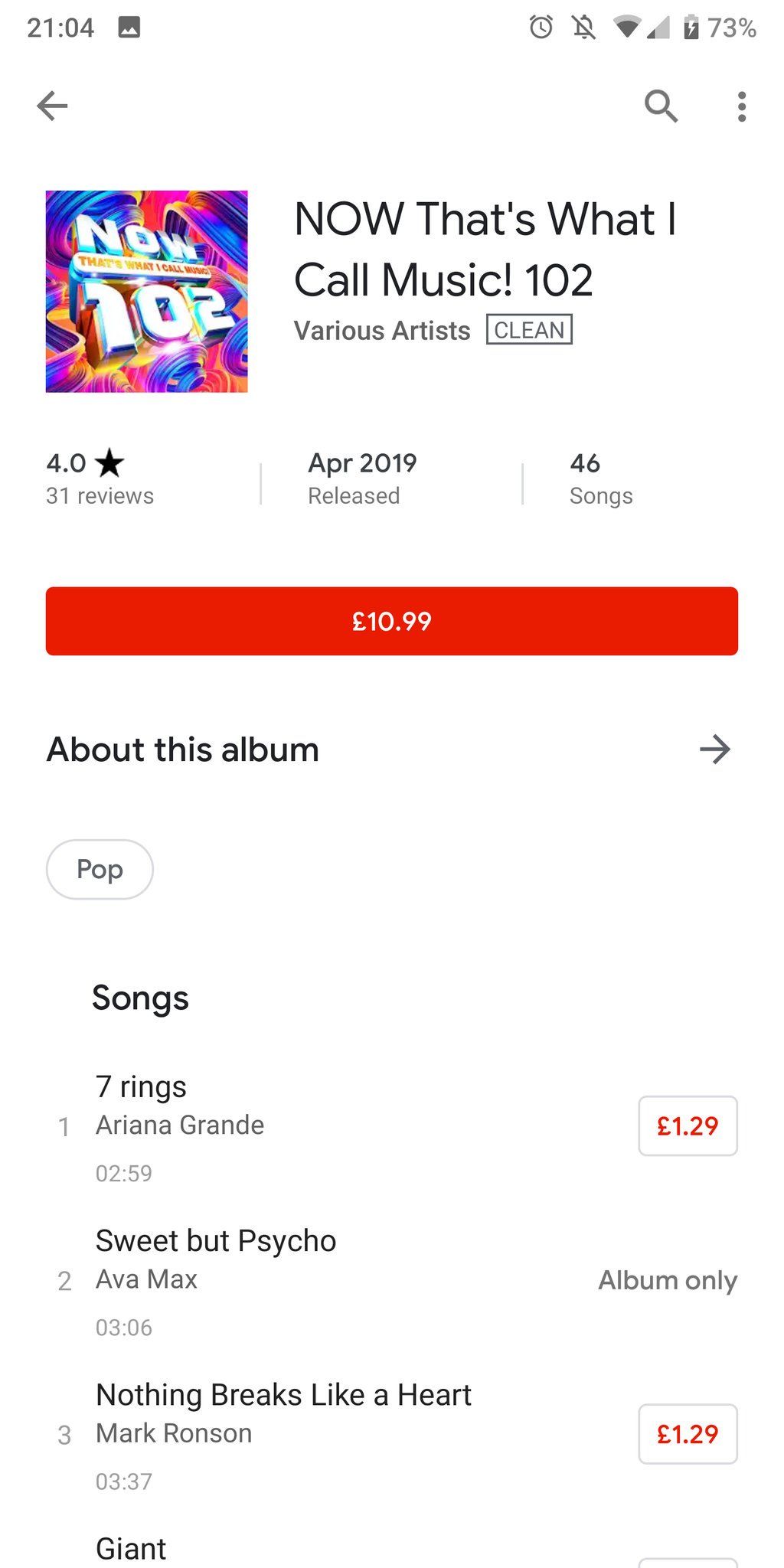The width and height of the screenshot is (784, 1568).
Task: Open the three-dot overflow menu
Action: tap(741, 106)
